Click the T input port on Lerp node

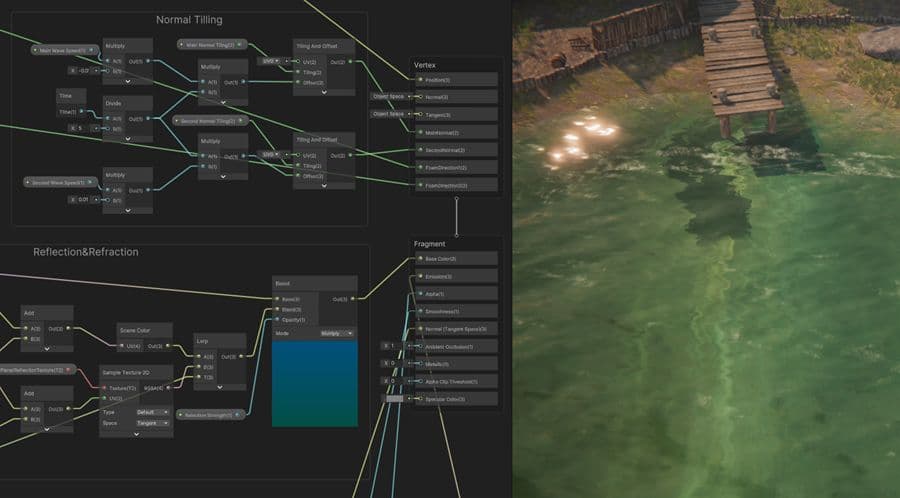(x=199, y=378)
